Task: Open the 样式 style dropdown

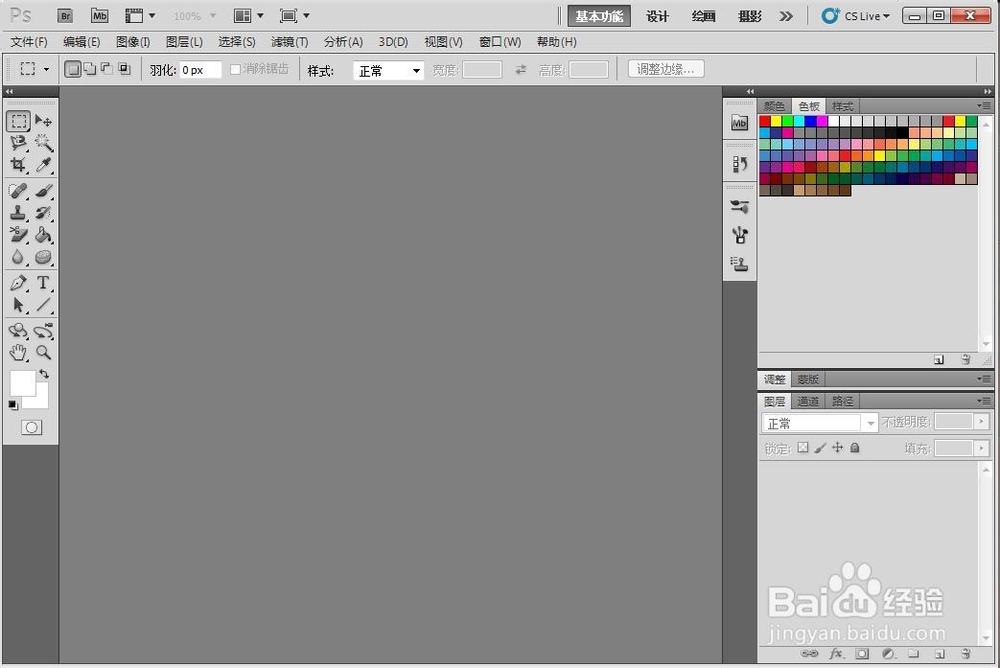Action: pos(388,70)
